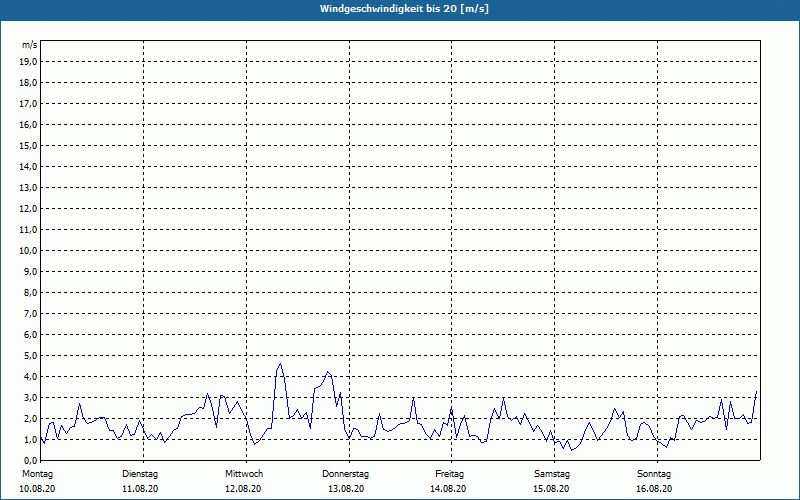Select the 'Montag' day label
Viewport: 800px width, 500px height.
37,473
